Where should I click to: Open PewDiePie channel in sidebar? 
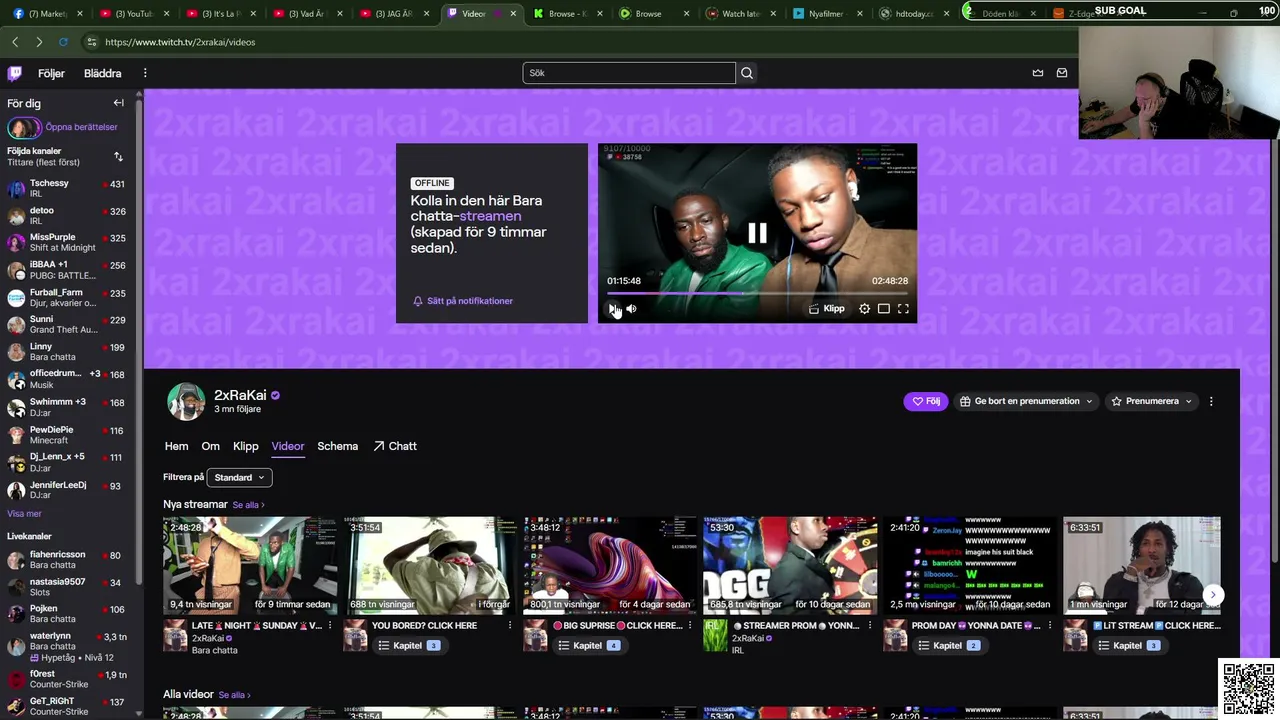pyautogui.click(x=66, y=435)
